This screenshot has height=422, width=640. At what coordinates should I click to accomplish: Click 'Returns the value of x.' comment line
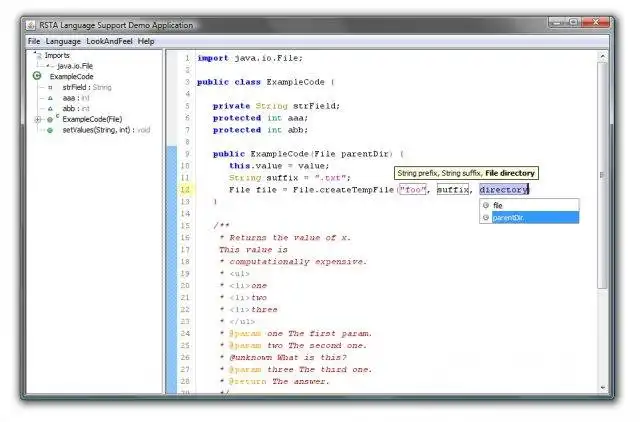click(x=290, y=238)
